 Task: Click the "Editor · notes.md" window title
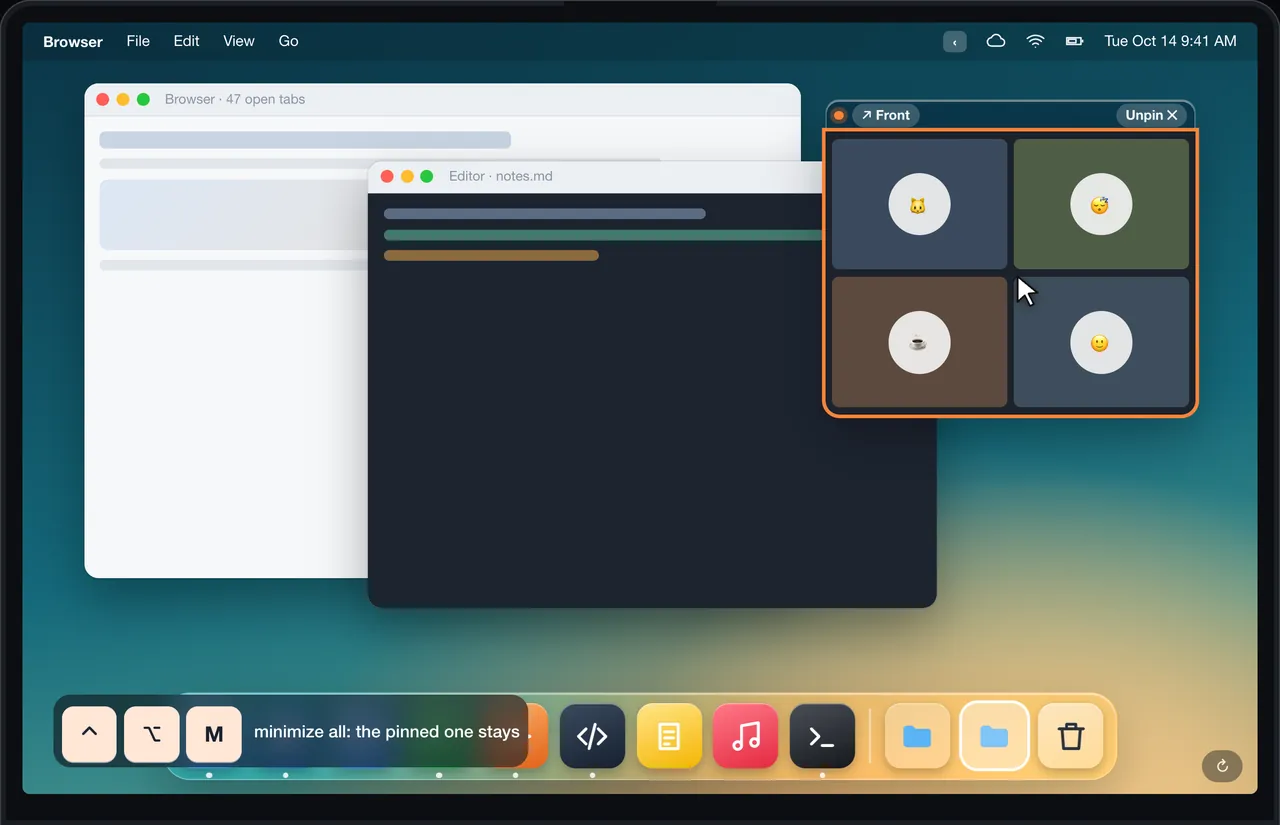(x=501, y=176)
